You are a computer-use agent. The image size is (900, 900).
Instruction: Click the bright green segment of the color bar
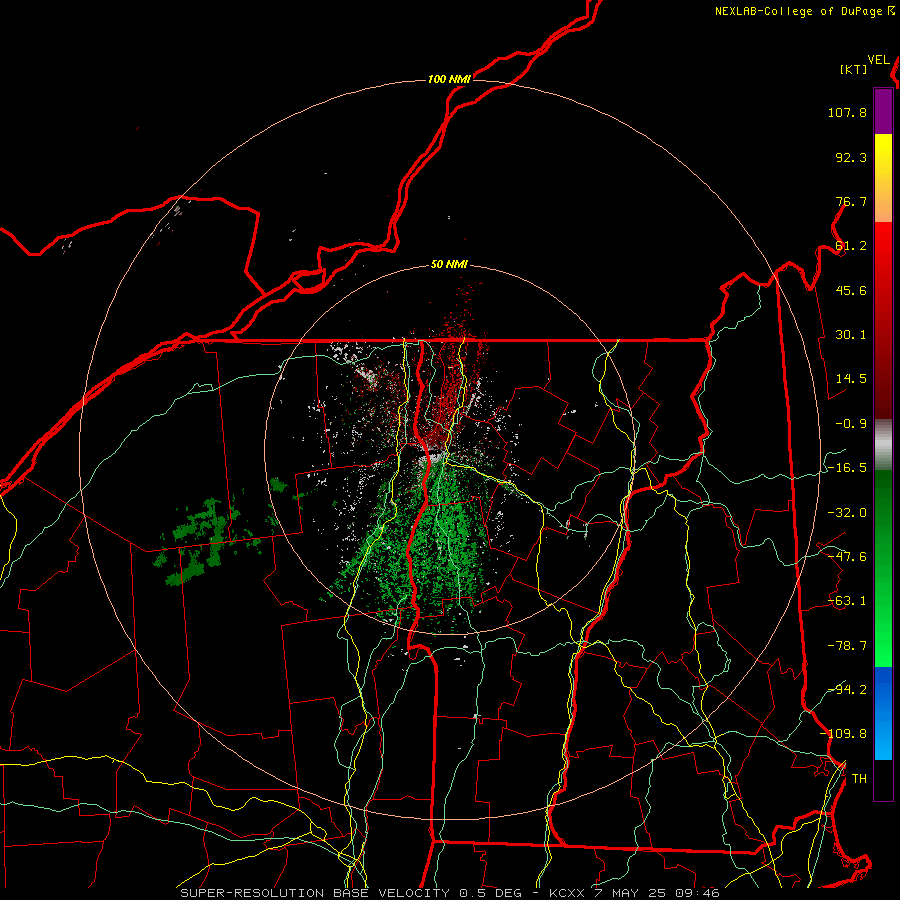883,568
